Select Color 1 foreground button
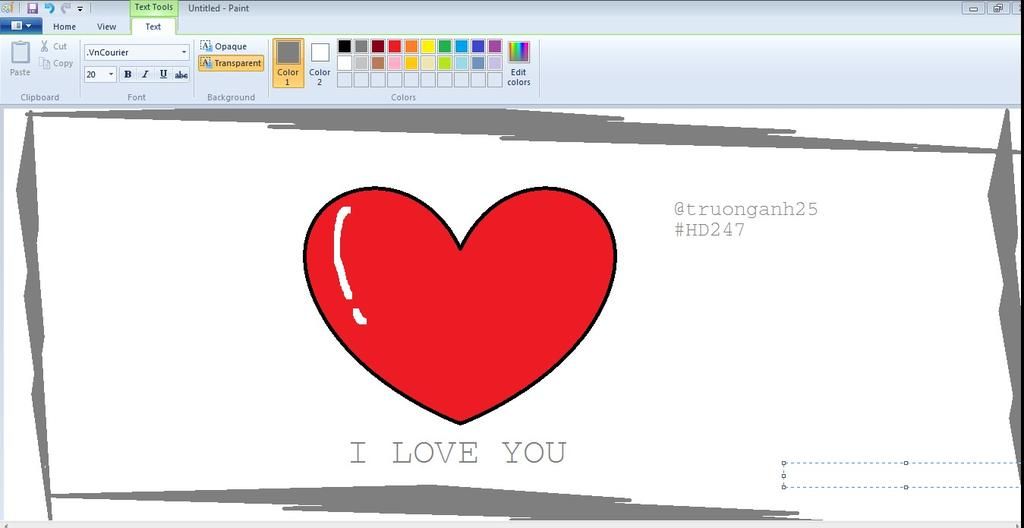The width and height of the screenshot is (1024, 528). pos(288,63)
